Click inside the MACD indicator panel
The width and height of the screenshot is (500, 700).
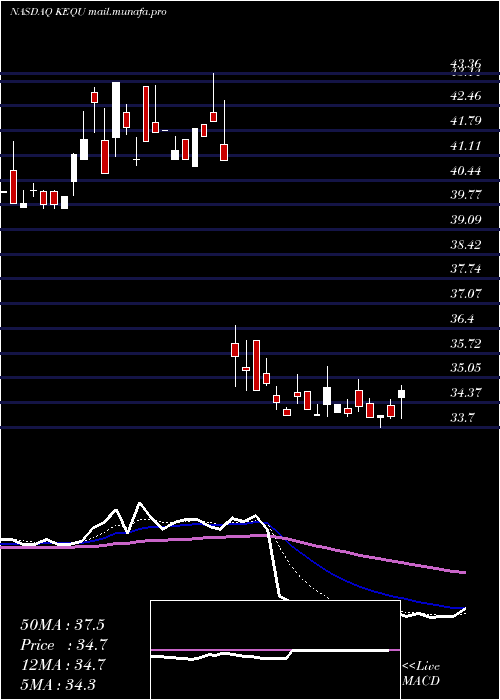coord(275,650)
